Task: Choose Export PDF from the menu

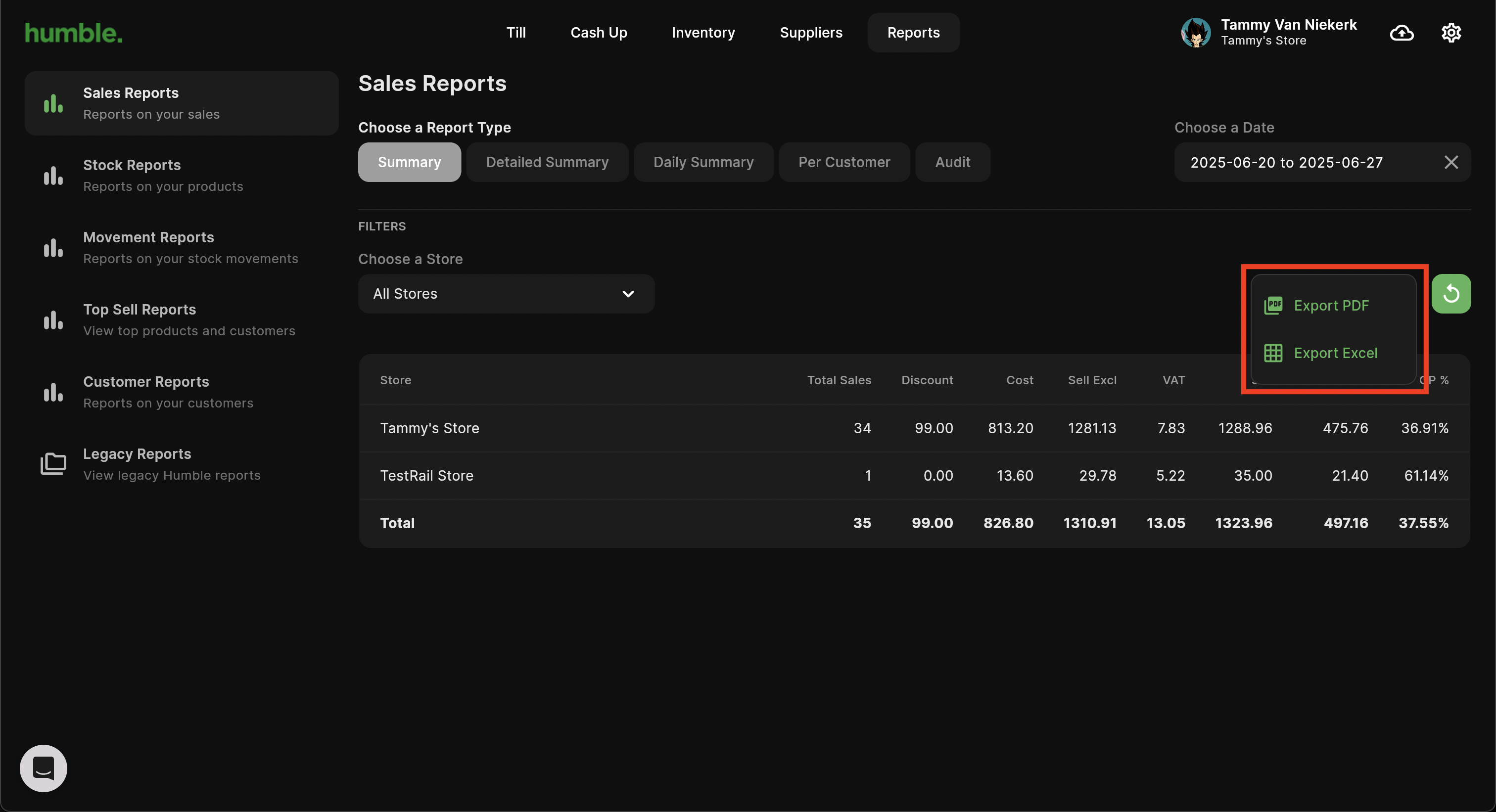Action: pos(1333,305)
